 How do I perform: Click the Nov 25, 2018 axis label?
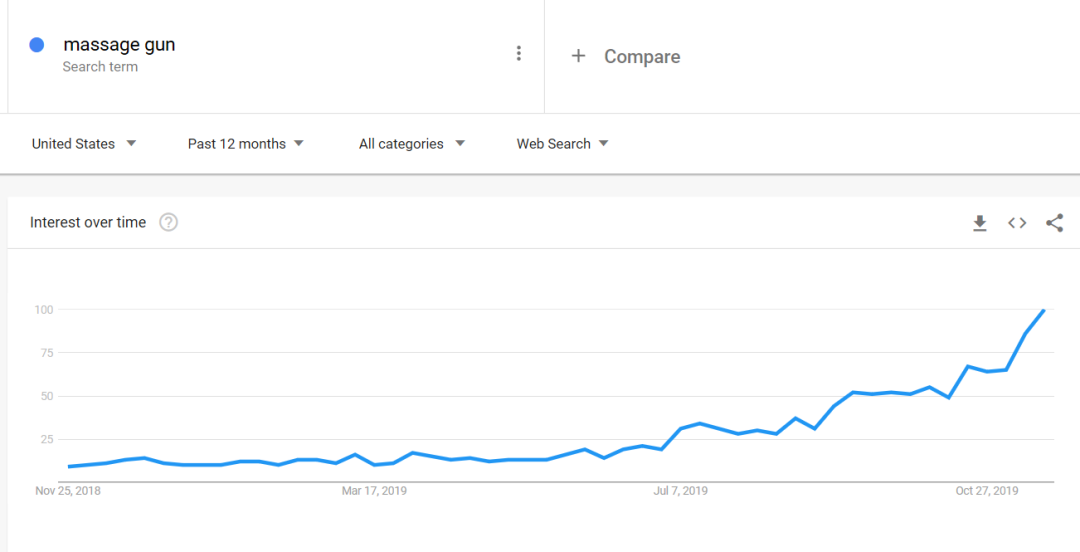coord(68,491)
